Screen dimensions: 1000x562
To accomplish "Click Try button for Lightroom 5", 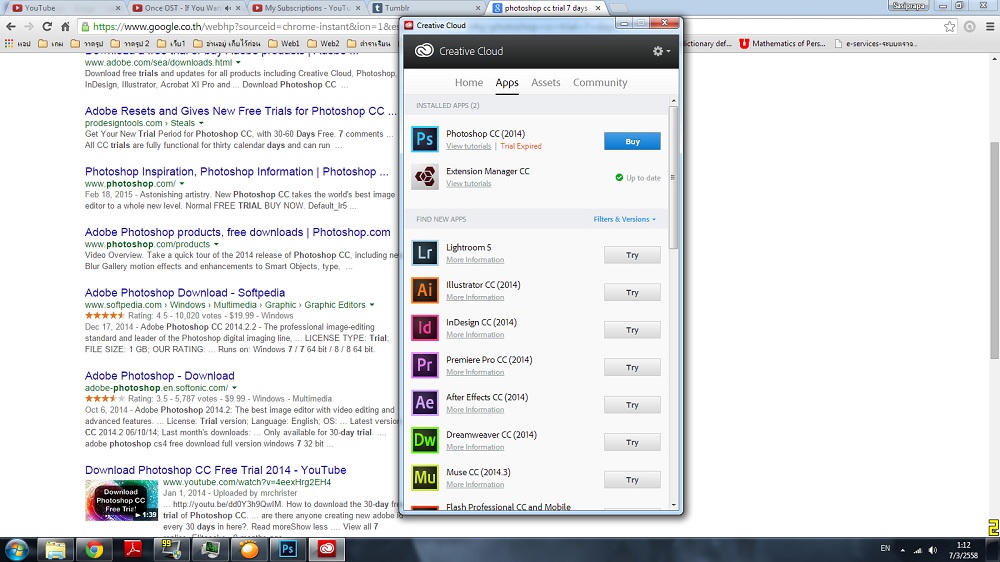I will [x=632, y=255].
